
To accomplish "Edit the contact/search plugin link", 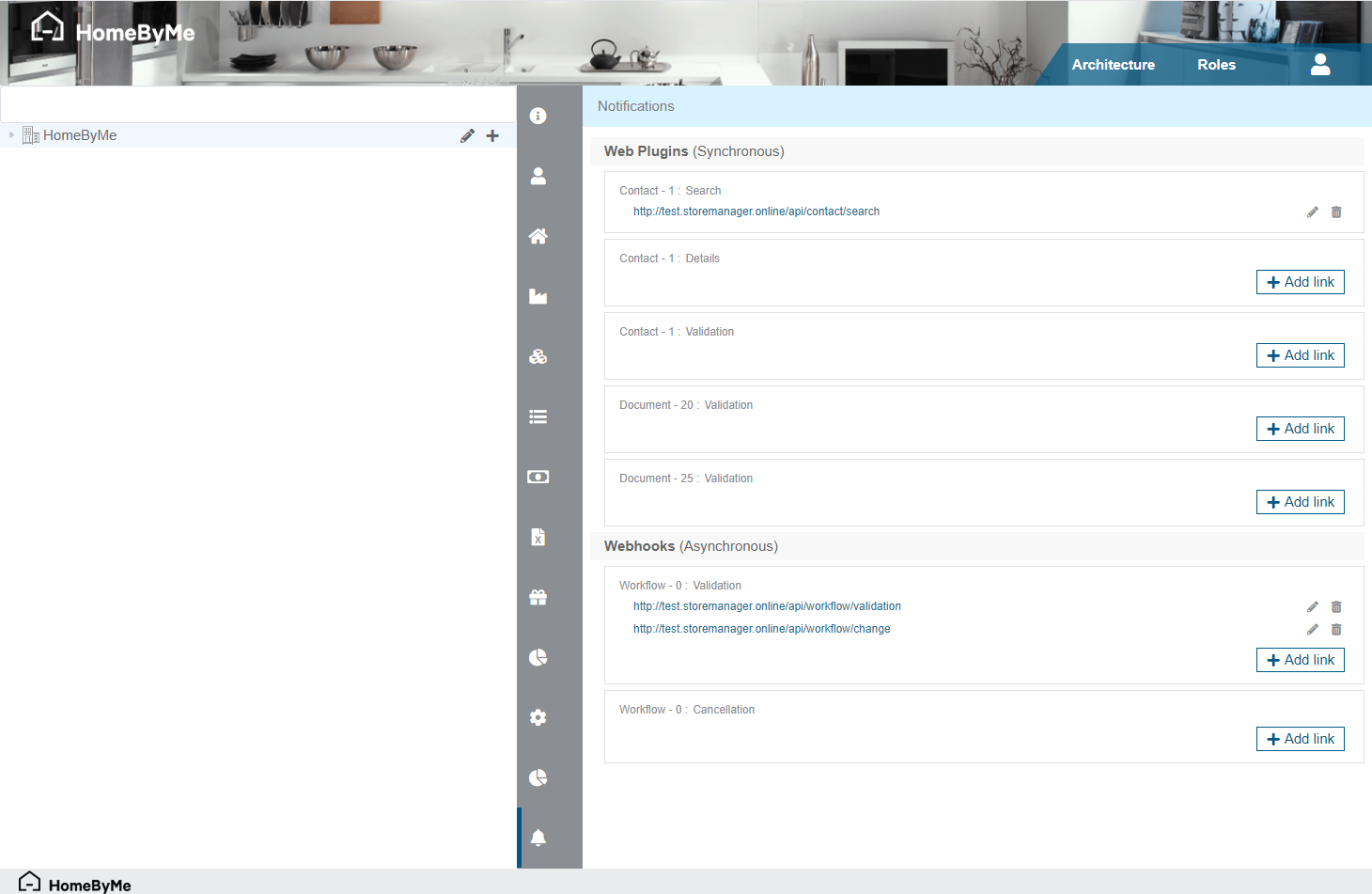I will pos(1313,212).
